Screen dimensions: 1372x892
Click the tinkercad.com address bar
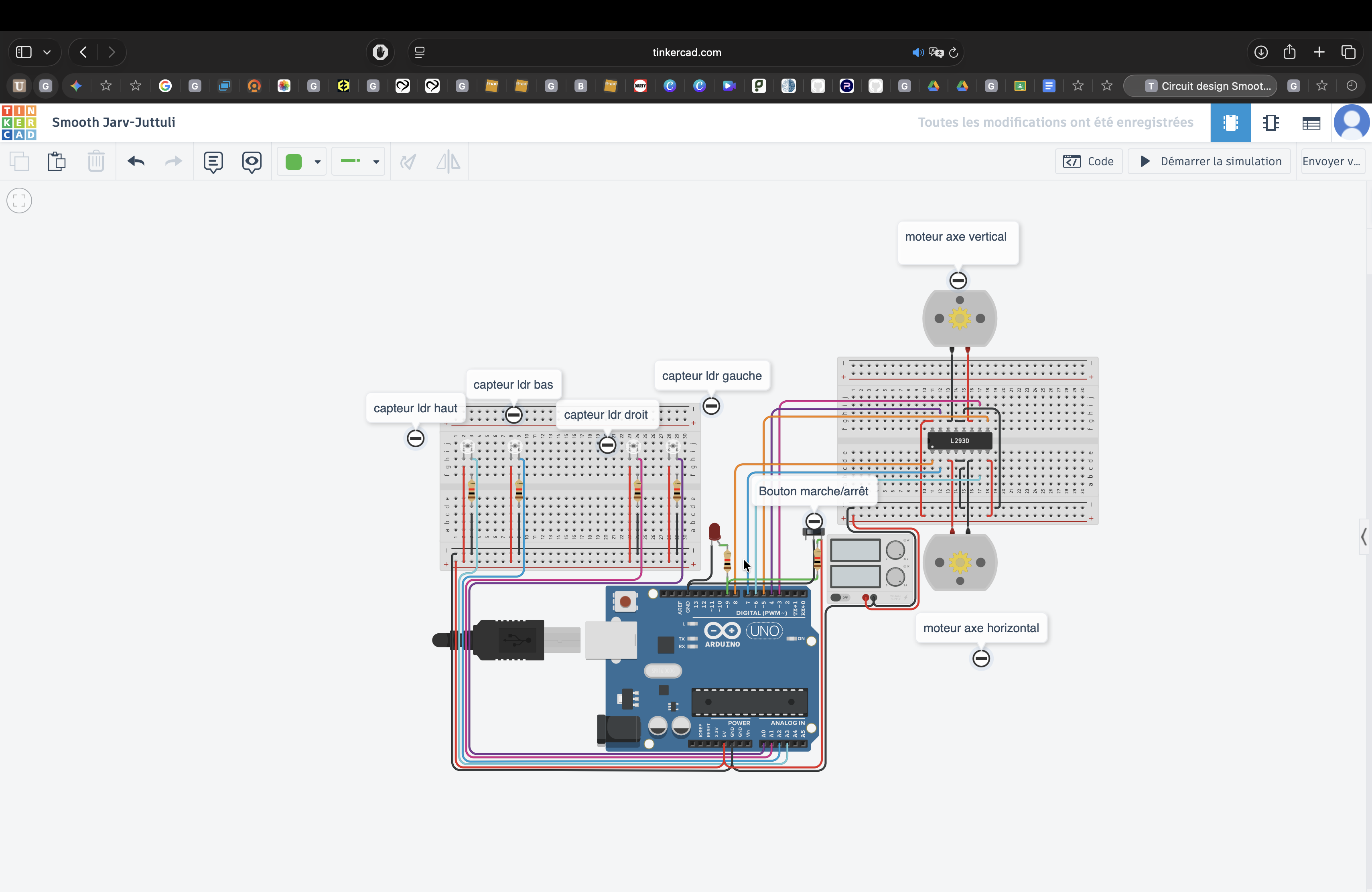coord(686,52)
